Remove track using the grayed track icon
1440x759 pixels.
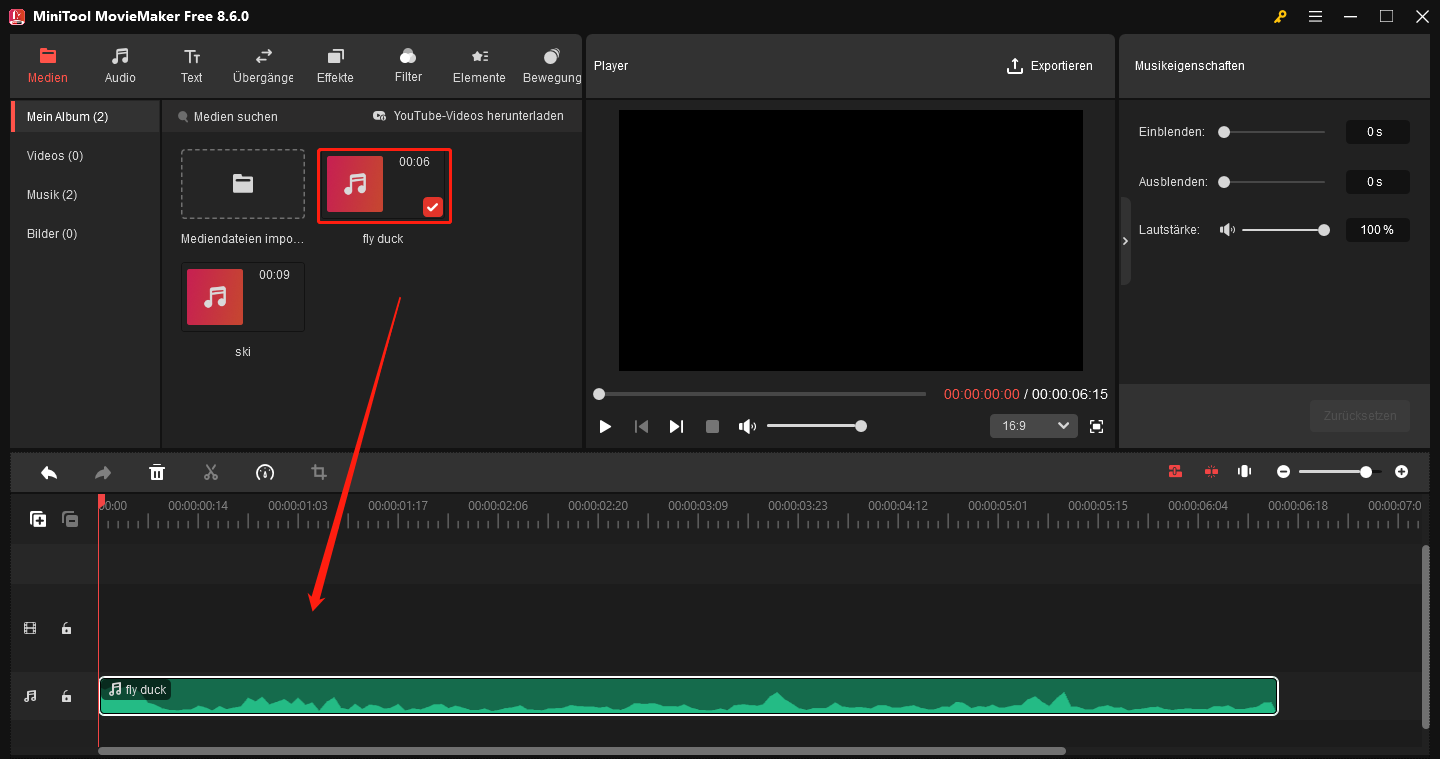click(x=70, y=519)
